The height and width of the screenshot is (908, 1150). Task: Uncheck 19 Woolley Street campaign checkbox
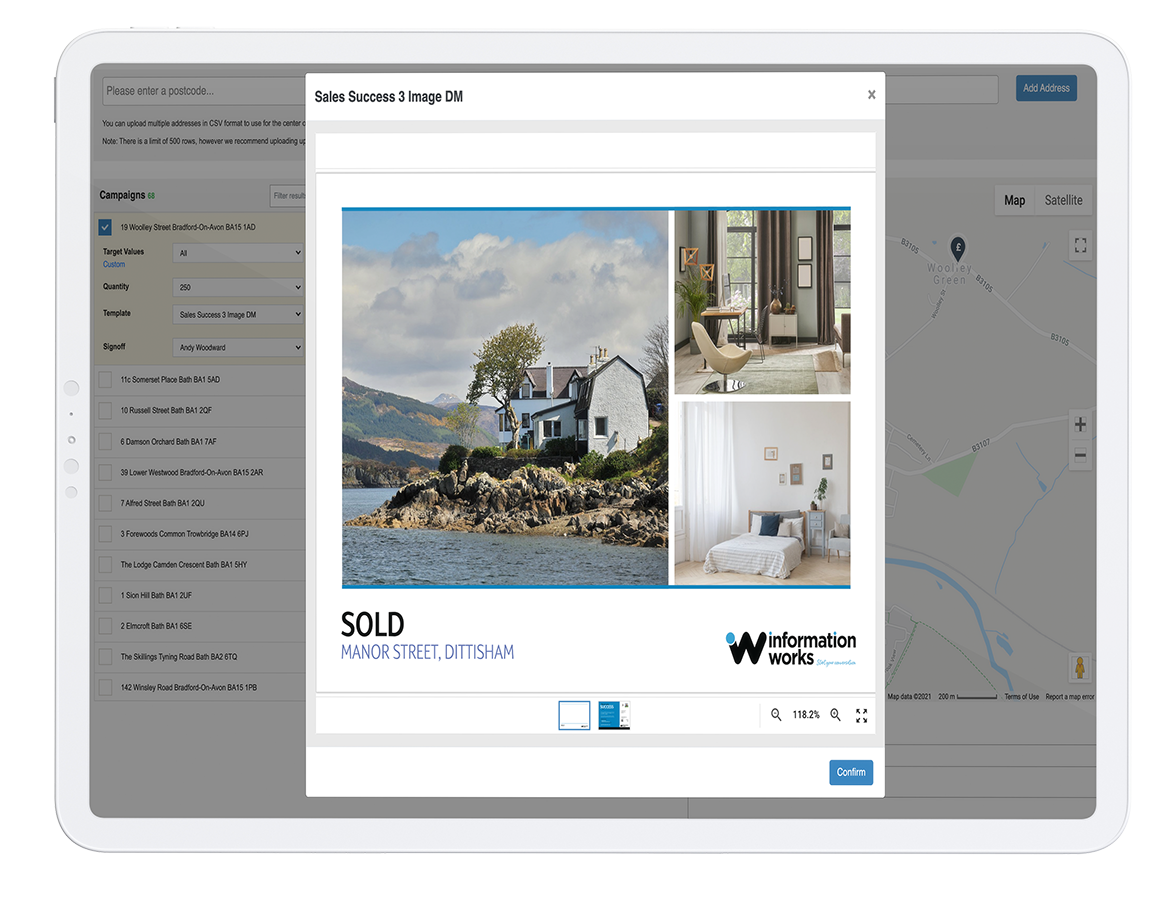(x=106, y=228)
